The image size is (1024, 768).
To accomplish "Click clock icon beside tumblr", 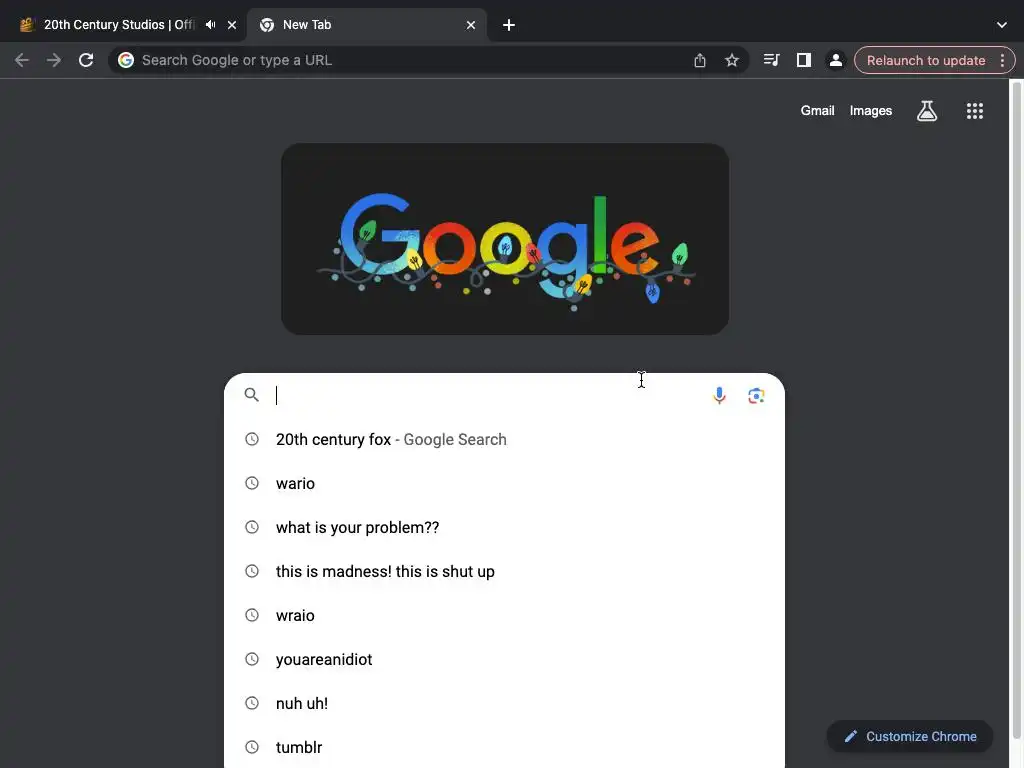I will click(x=251, y=746).
